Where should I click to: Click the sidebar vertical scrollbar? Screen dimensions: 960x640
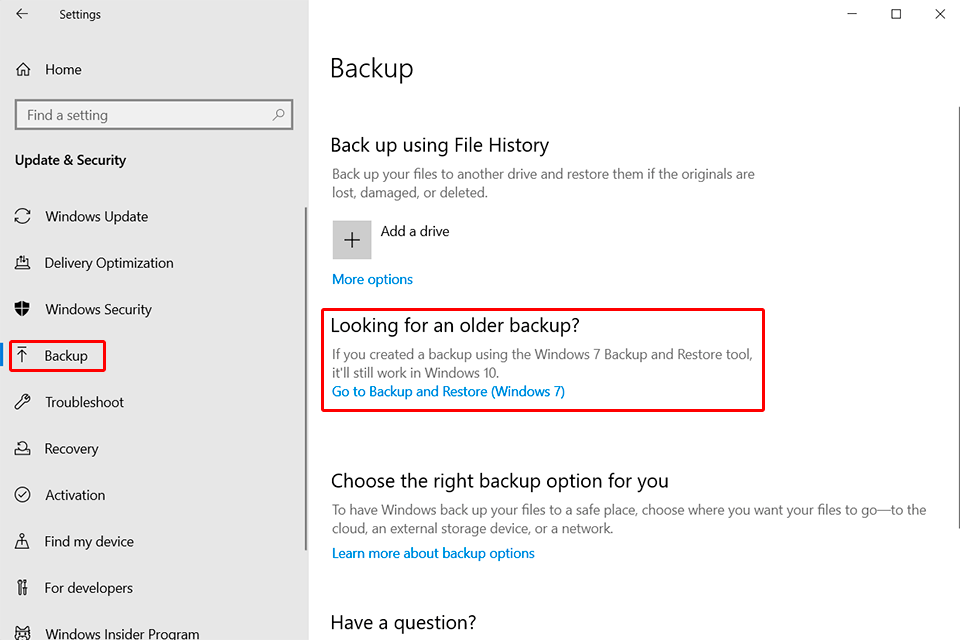[306, 378]
